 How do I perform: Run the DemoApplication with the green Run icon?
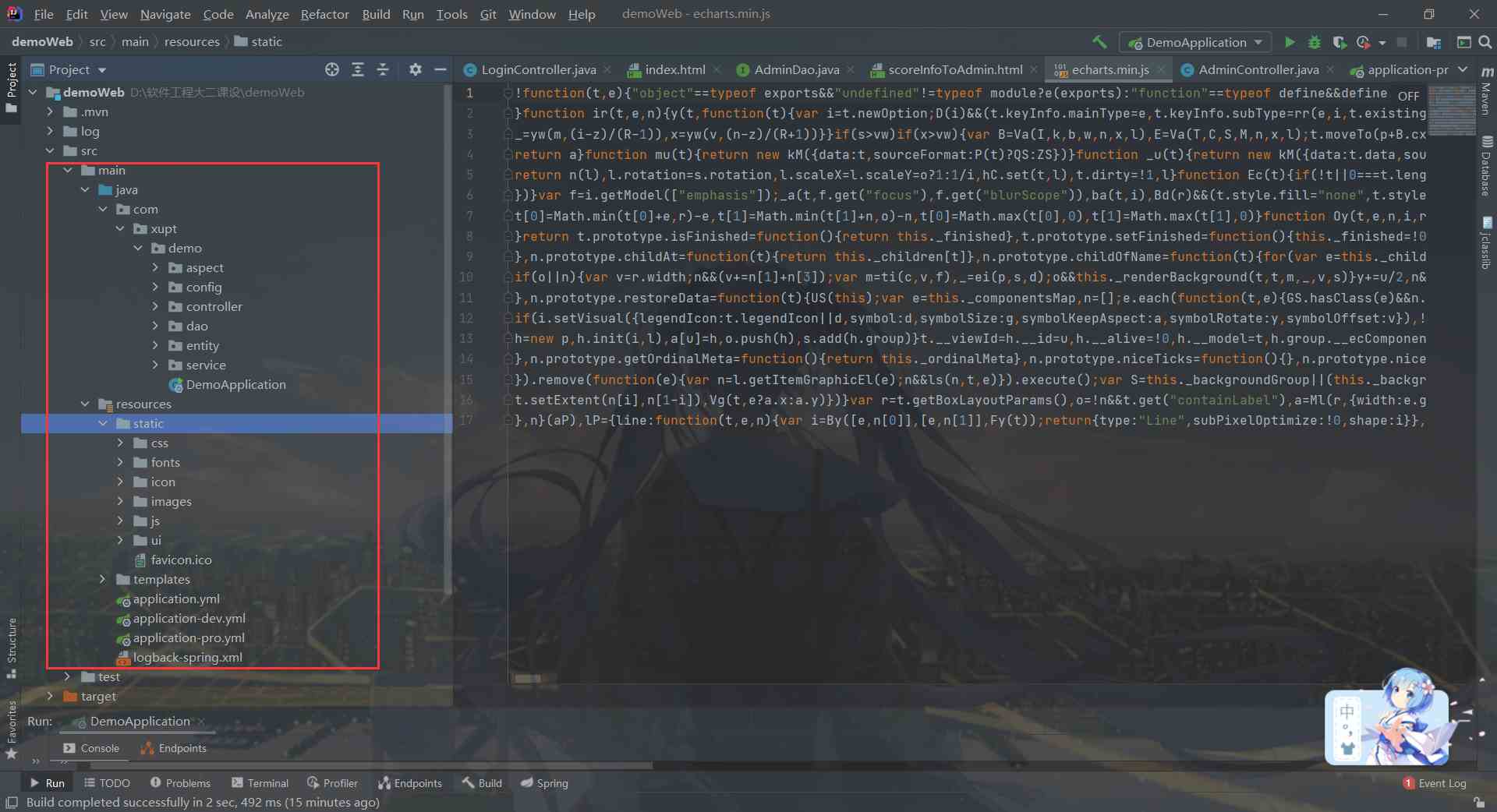[x=1290, y=42]
